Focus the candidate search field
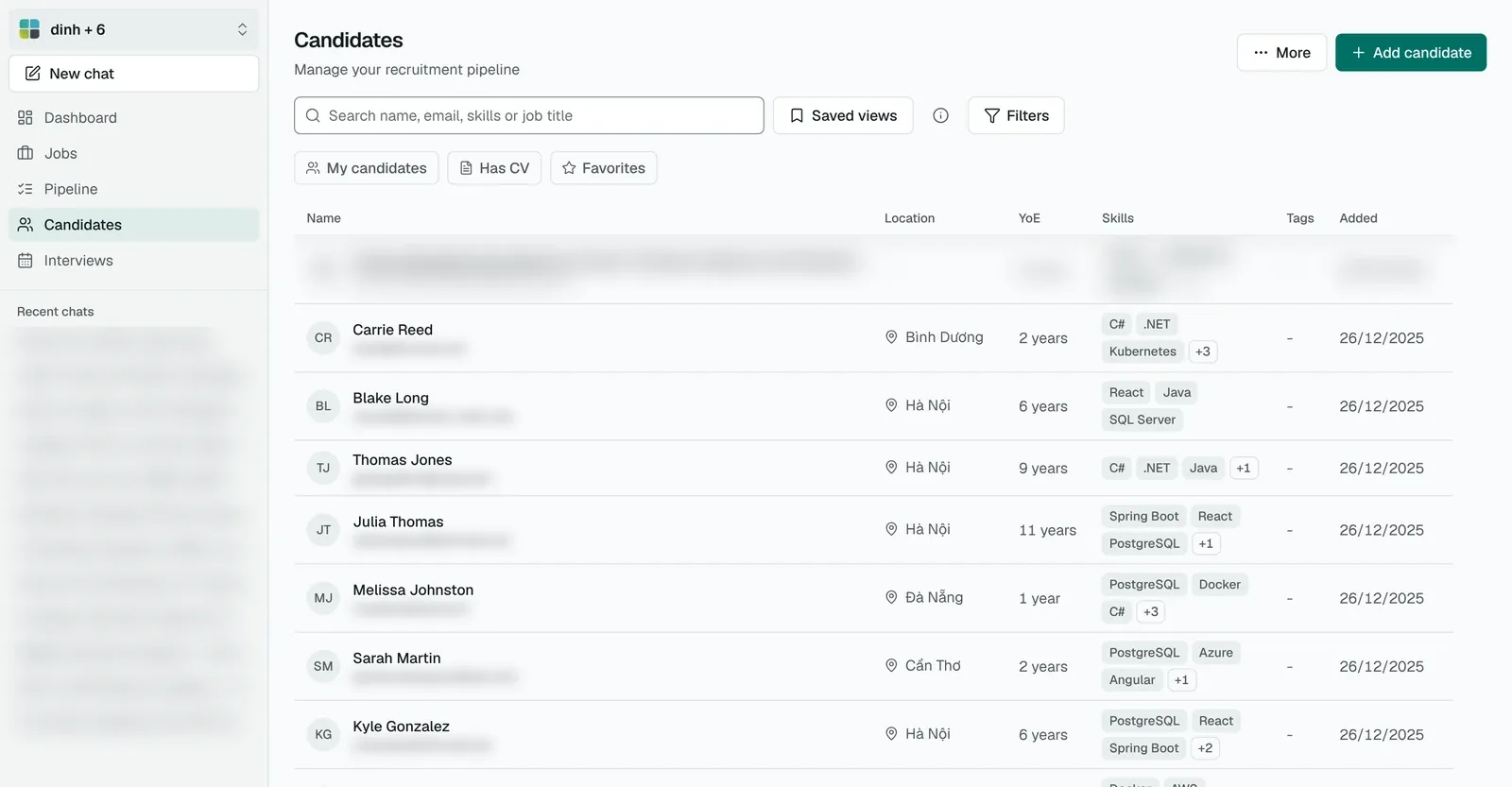This screenshot has width=1512, height=787. coord(529,115)
